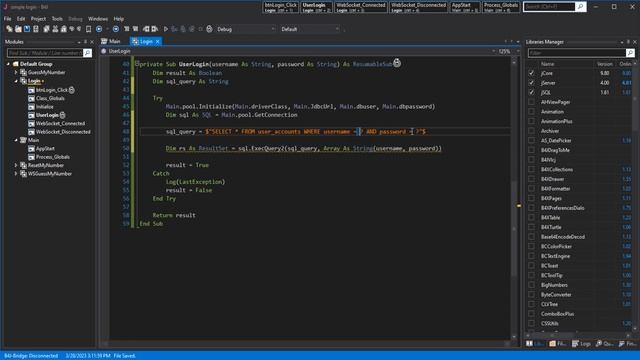Open the Windows menu
The height and width of the screenshot is (360, 640).
pyautogui.click(x=98, y=19)
